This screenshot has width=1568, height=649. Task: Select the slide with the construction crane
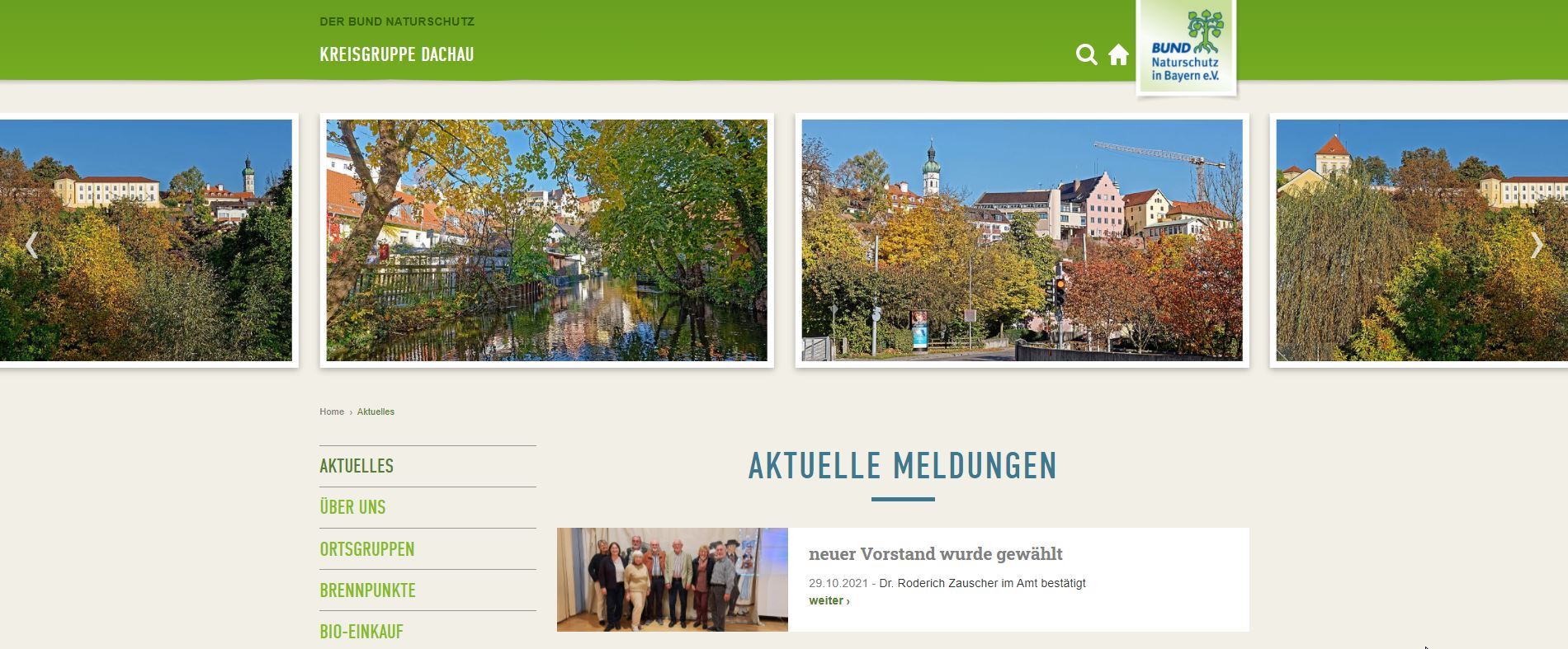pyautogui.click(x=1022, y=240)
